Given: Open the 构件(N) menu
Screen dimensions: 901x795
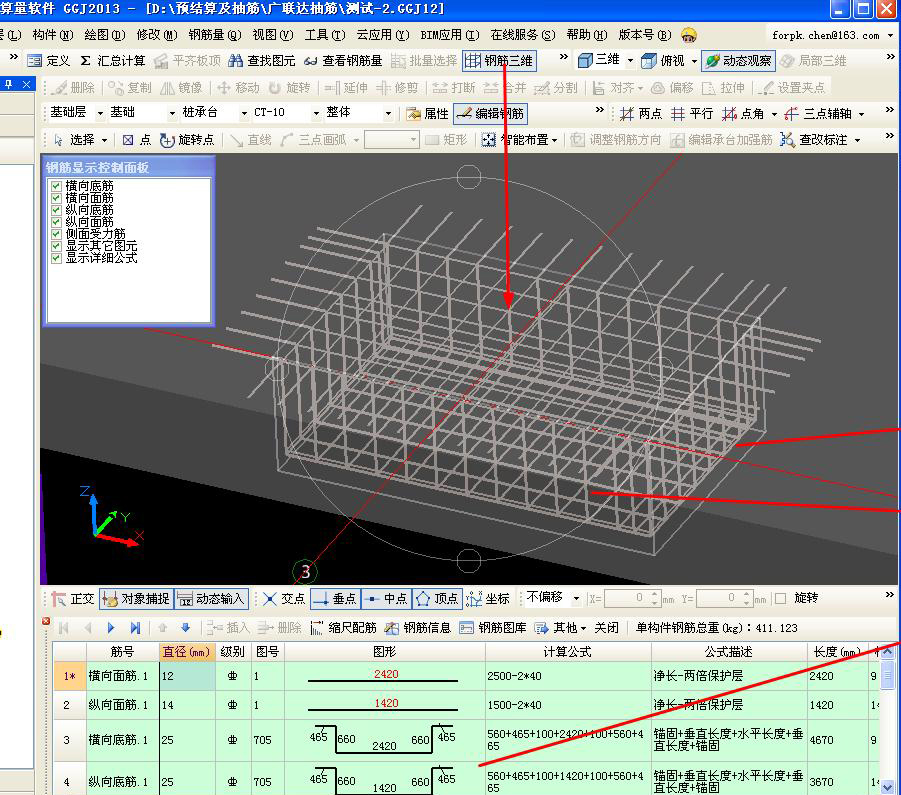Looking at the screenshot, I should tap(53, 35).
